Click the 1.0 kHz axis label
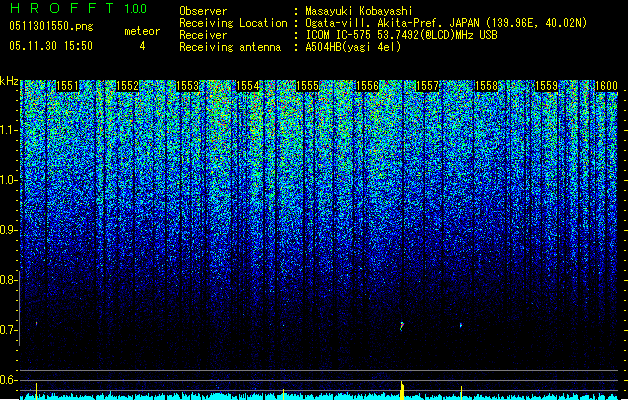Viewport: 629px width, 400px height. (x=8, y=180)
